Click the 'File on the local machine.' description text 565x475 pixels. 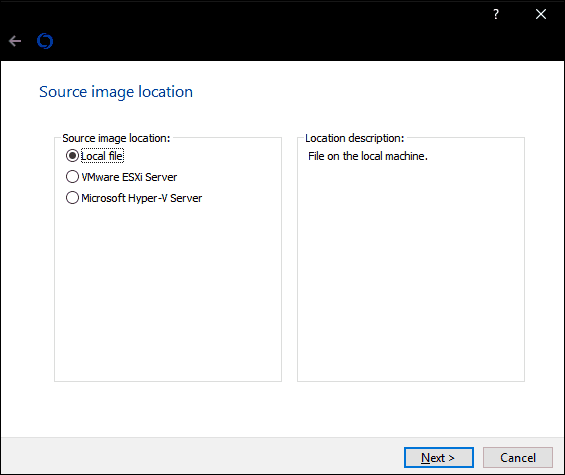[368, 156]
